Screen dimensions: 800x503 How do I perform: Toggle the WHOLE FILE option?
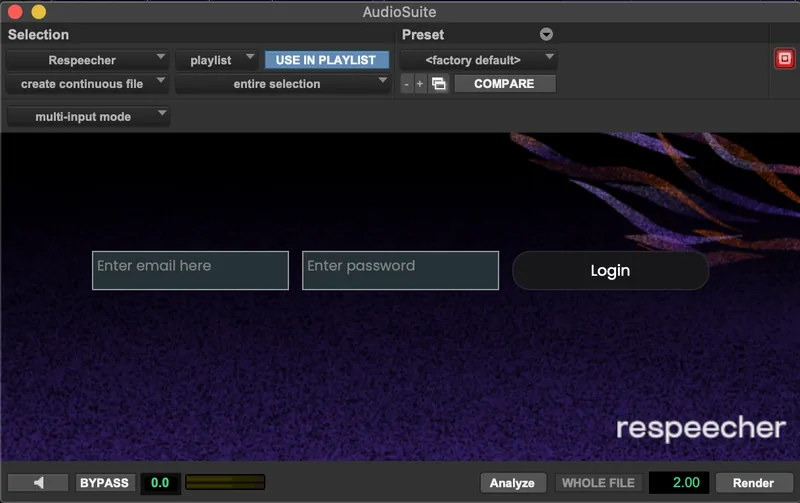[598, 483]
